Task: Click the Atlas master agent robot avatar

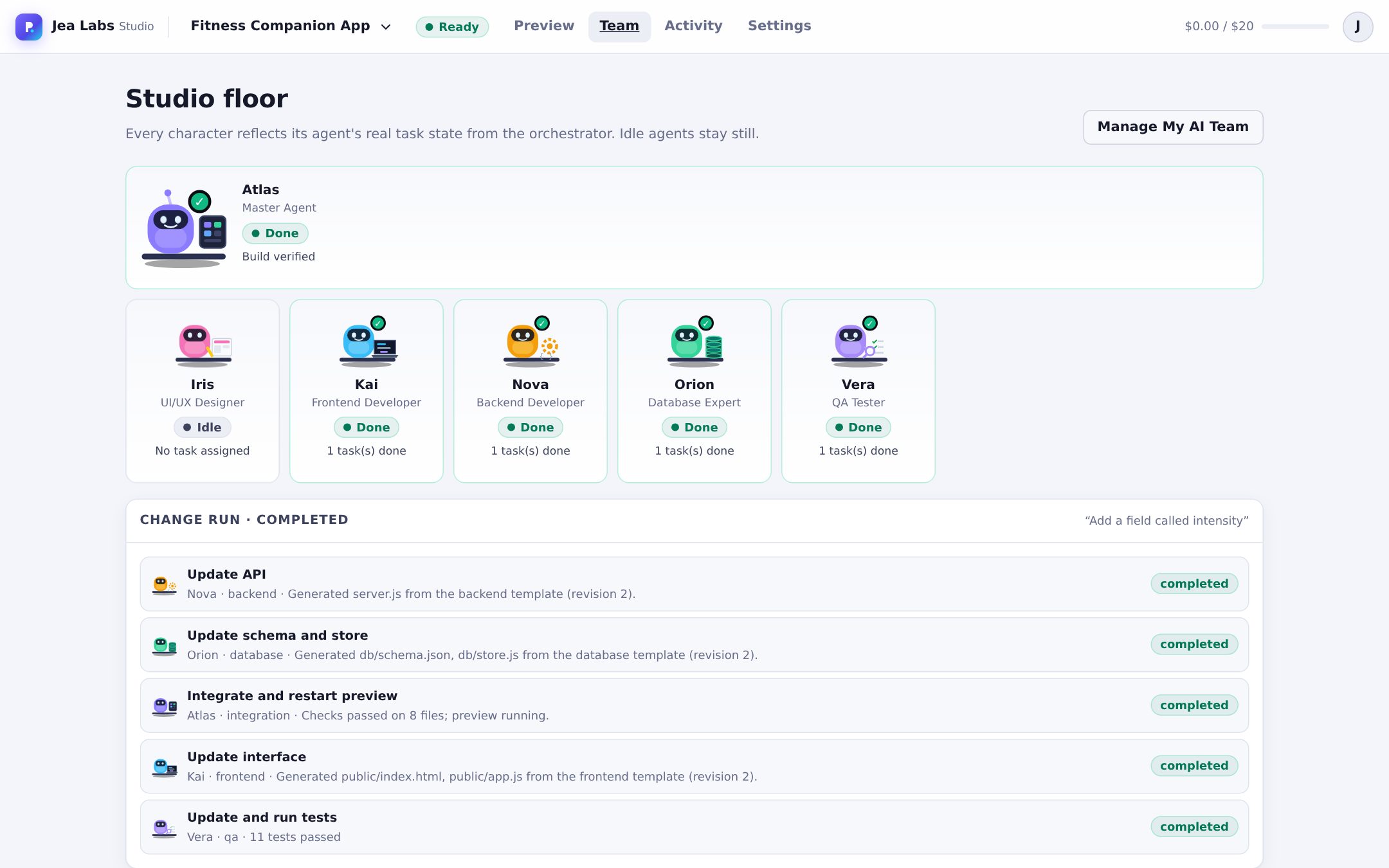Action: (x=184, y=228)
